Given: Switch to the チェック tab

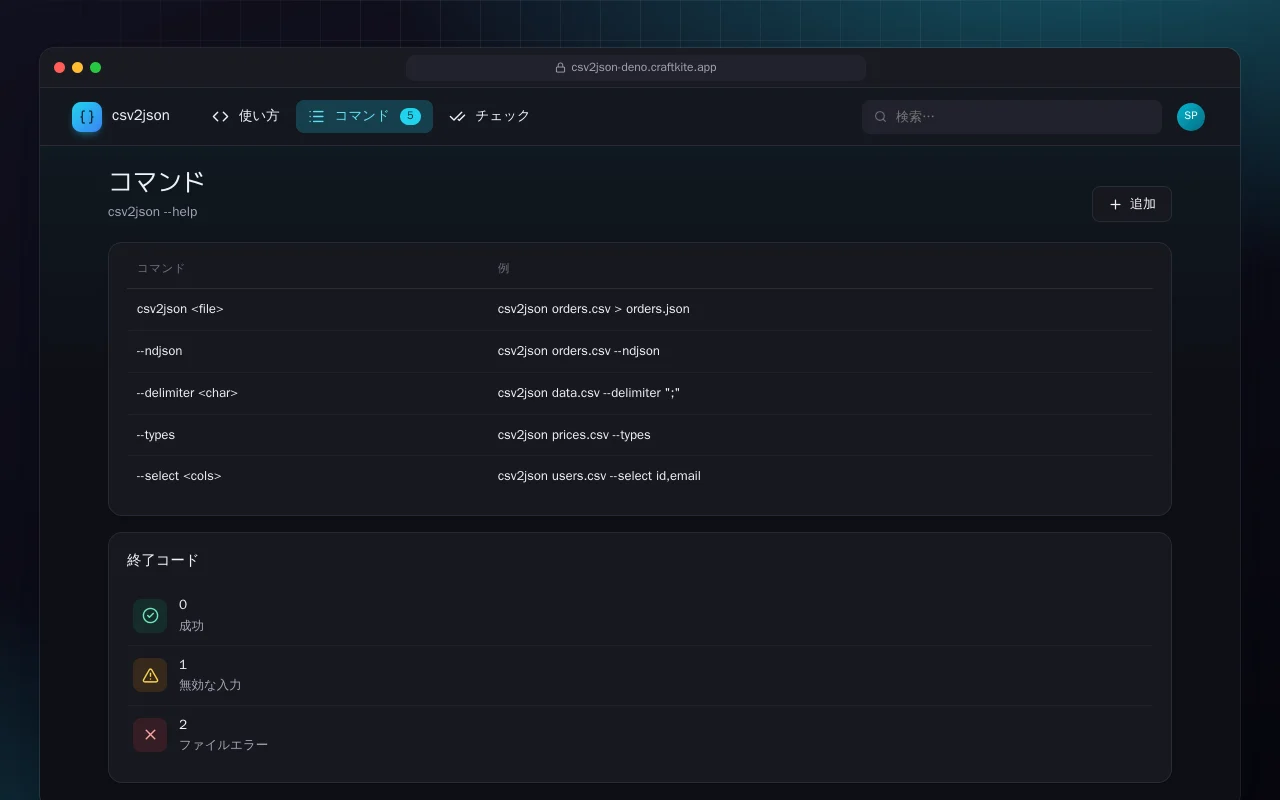Looking at the screenshot, I should coord(490,116).
